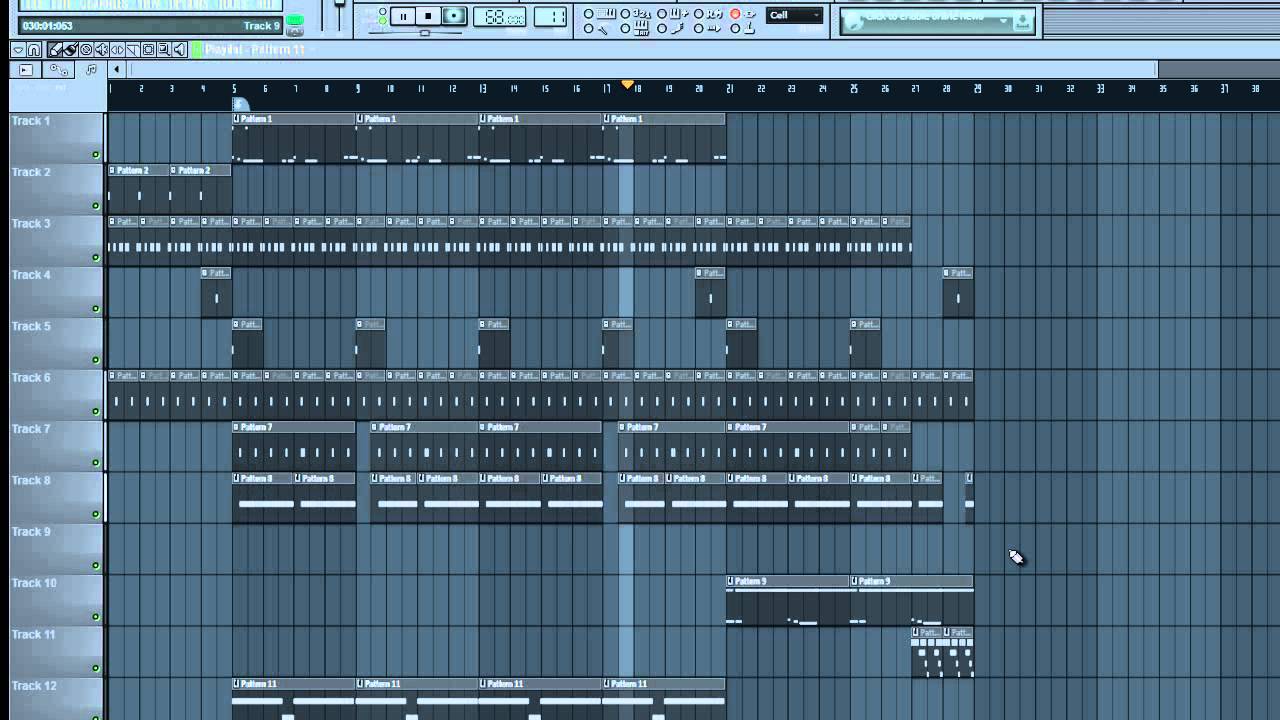Select the first Pattern 2 clip on Track 2
Screen dimensions: 1280x720
click(139, 188)
